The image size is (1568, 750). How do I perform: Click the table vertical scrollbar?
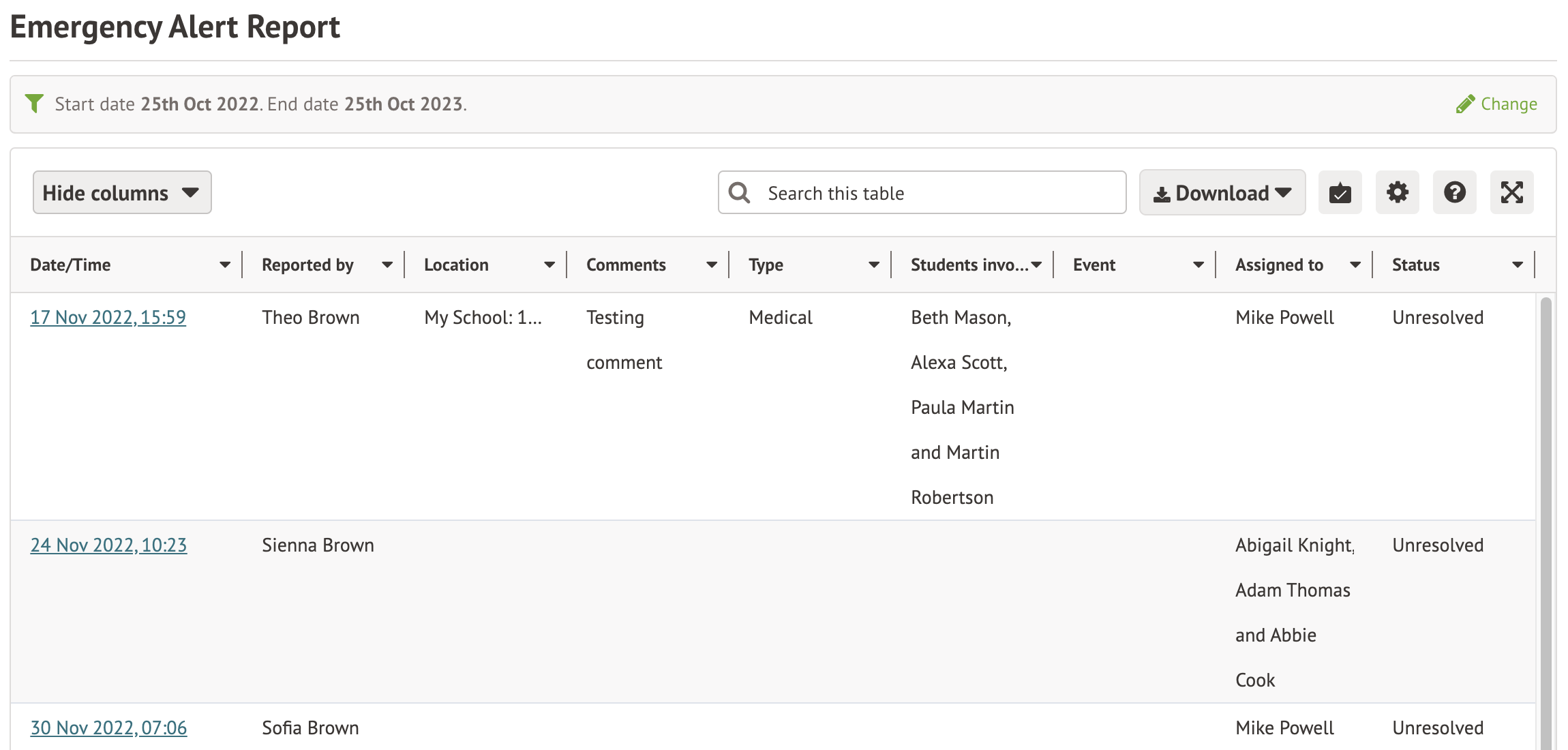coord(1545,518)
